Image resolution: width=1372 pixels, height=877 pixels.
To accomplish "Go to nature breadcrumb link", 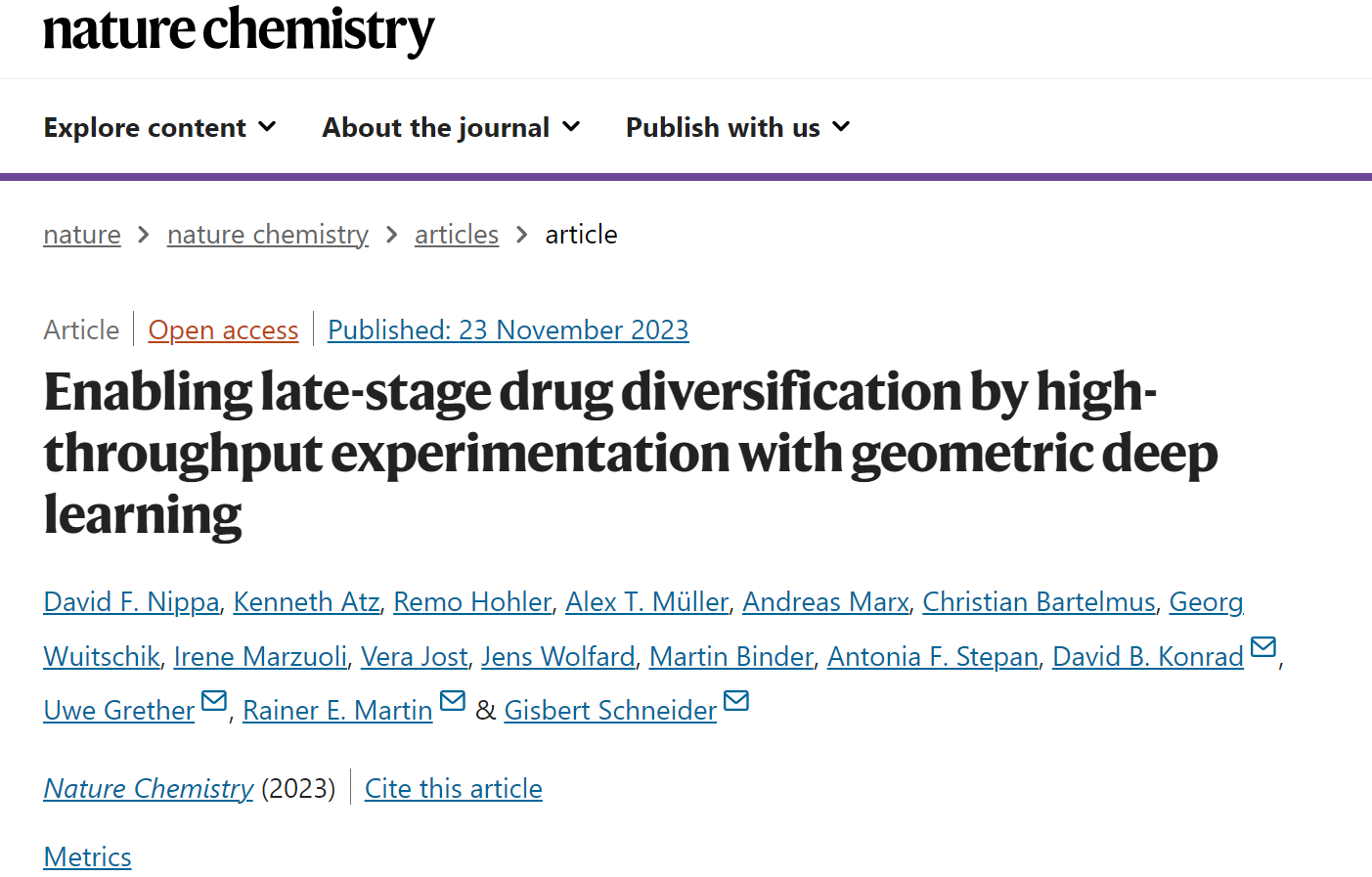I will [82, 235].
